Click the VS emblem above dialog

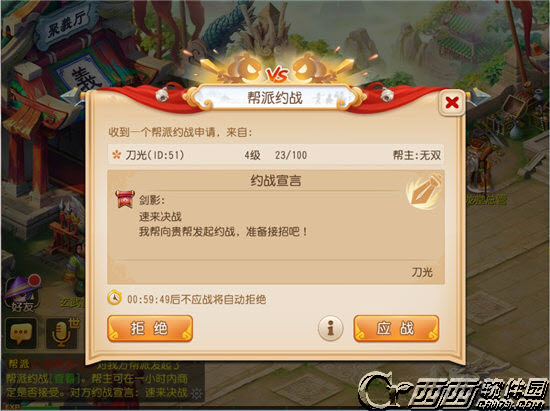click(277, 74)
